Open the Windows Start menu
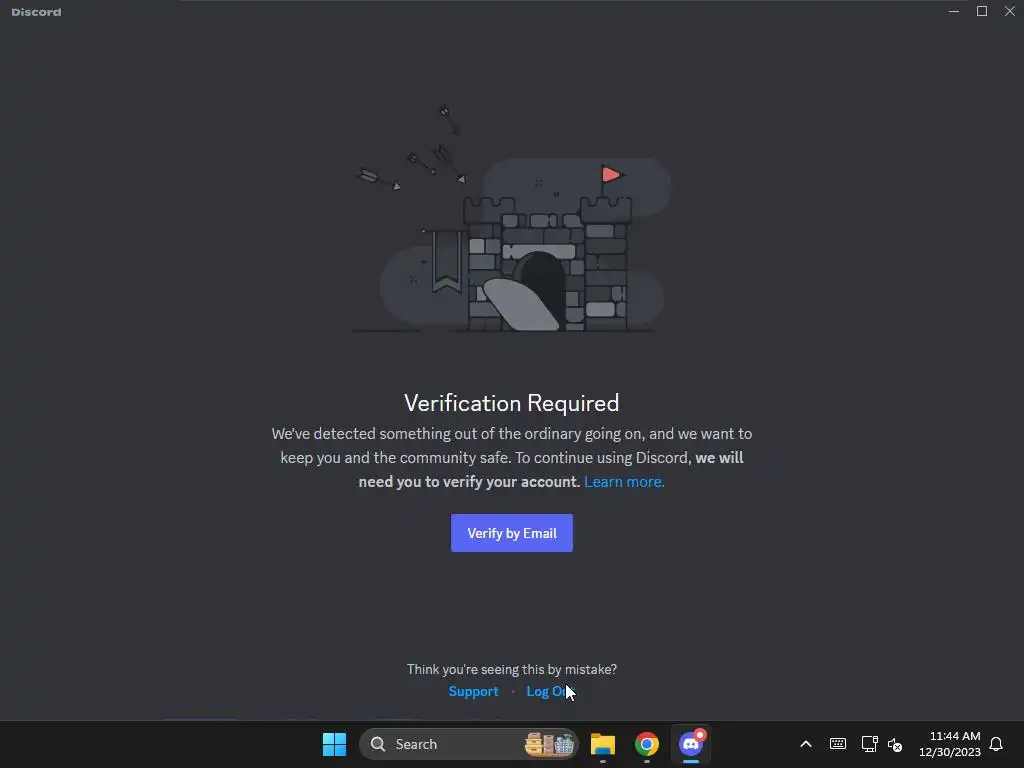This screenshot has height=768, width=1024. pos(334,744)
